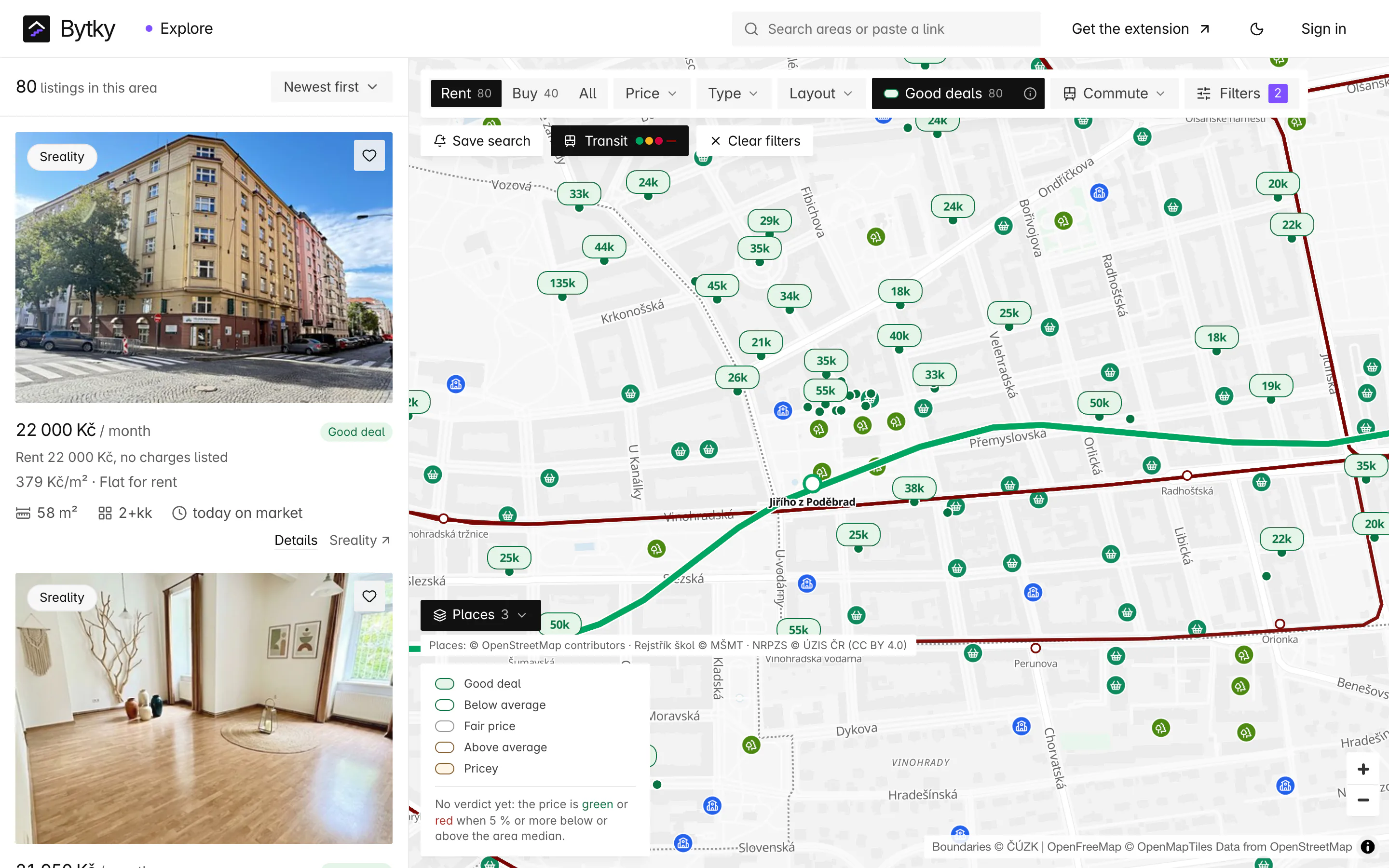Select the 135k price marker
Screen dimensions: 1389x868
click(x=562, y=283)
